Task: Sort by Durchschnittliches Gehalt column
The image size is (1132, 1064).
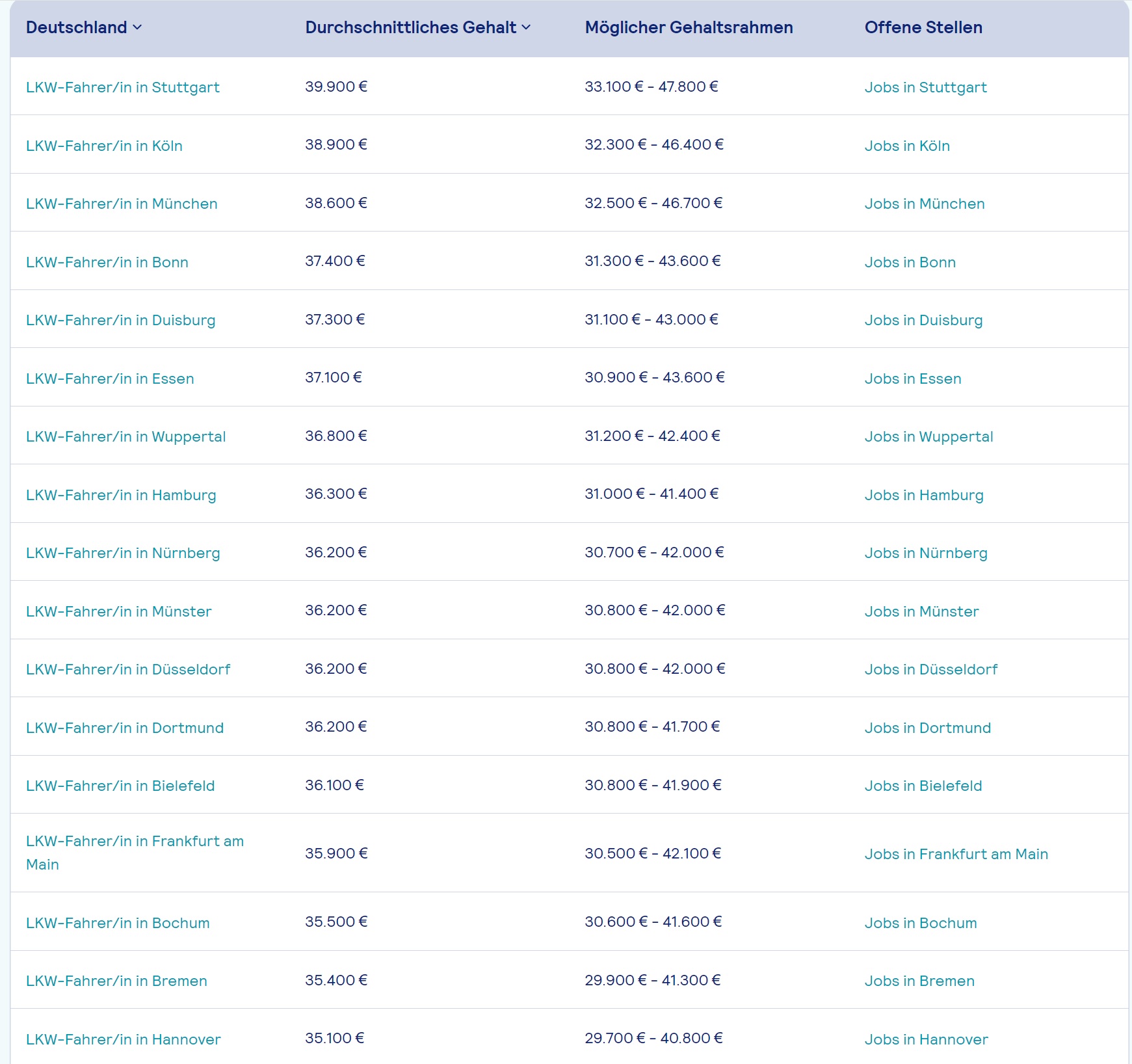Action: (x=418, y=27)
